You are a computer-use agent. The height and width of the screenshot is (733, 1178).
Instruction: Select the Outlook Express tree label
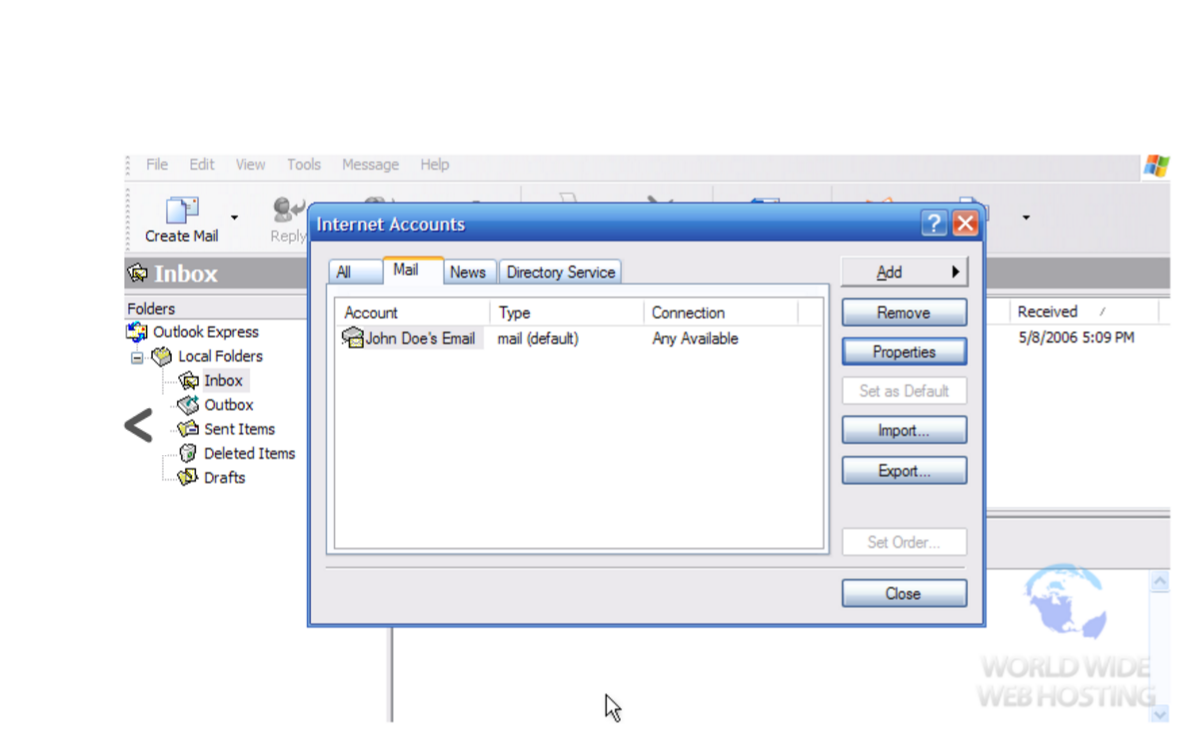[x=206, y=332]
